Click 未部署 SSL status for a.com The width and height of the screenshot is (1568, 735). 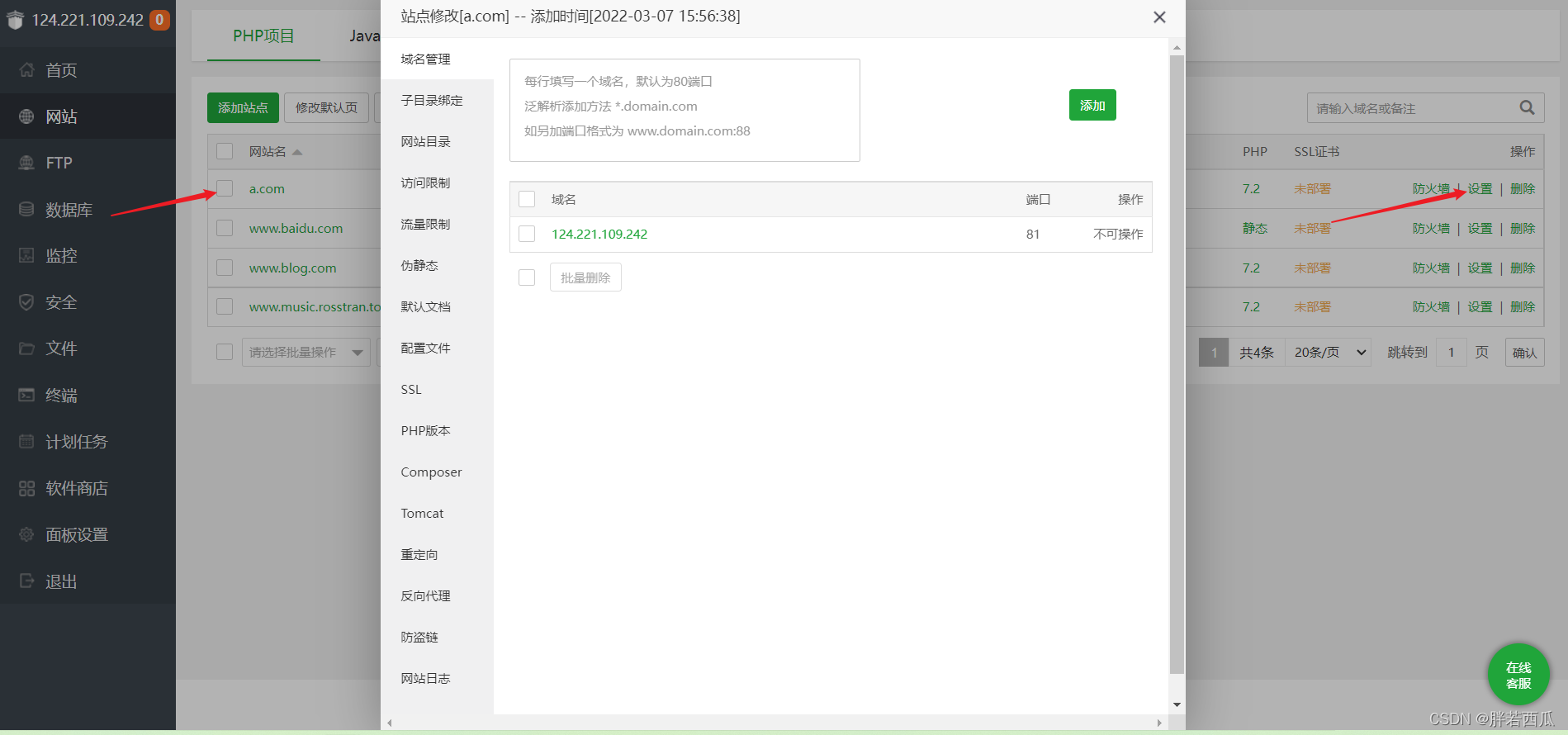[x=1312, y=188]
